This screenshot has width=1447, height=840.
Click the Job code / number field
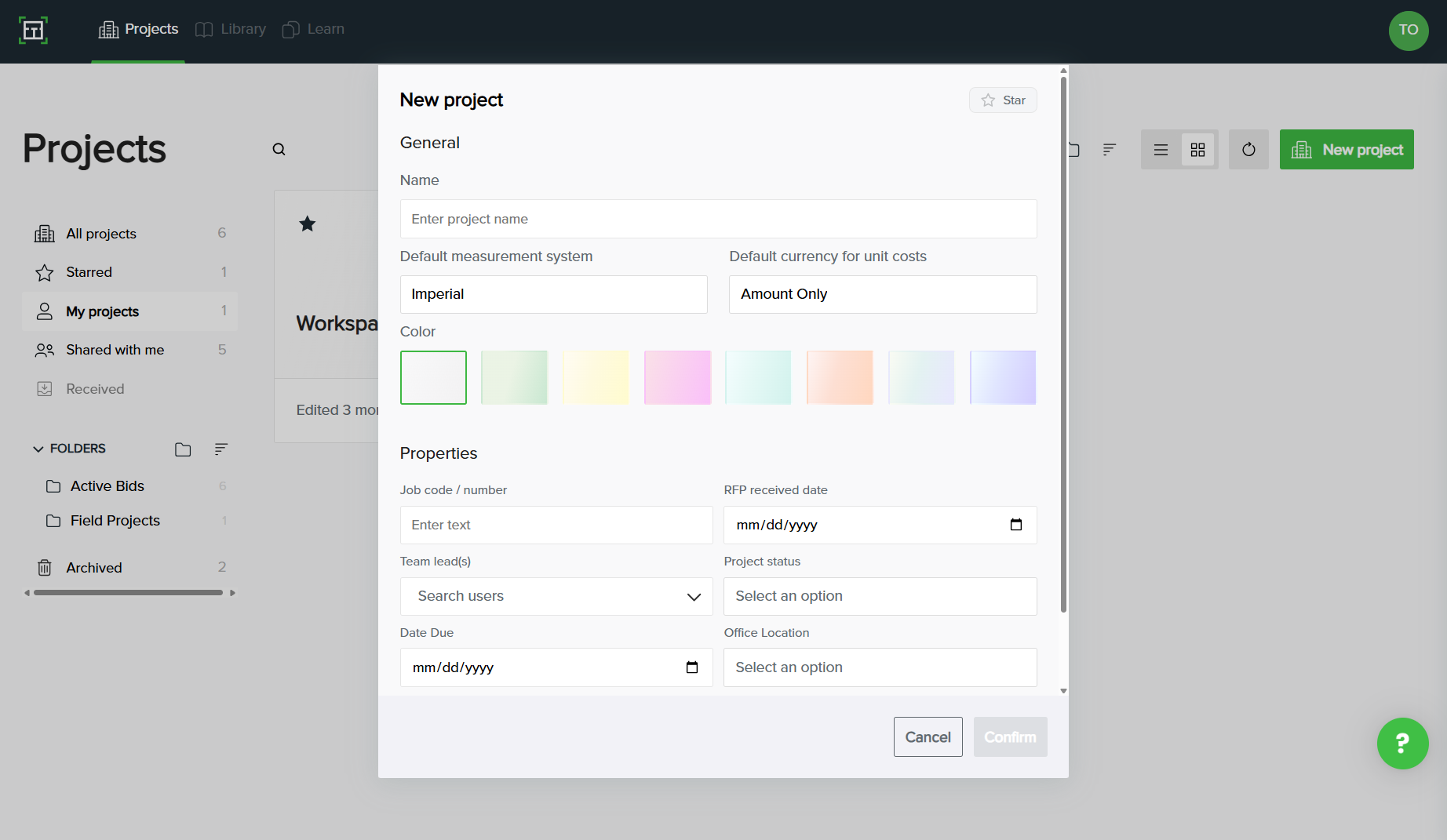tap(556, 525)
